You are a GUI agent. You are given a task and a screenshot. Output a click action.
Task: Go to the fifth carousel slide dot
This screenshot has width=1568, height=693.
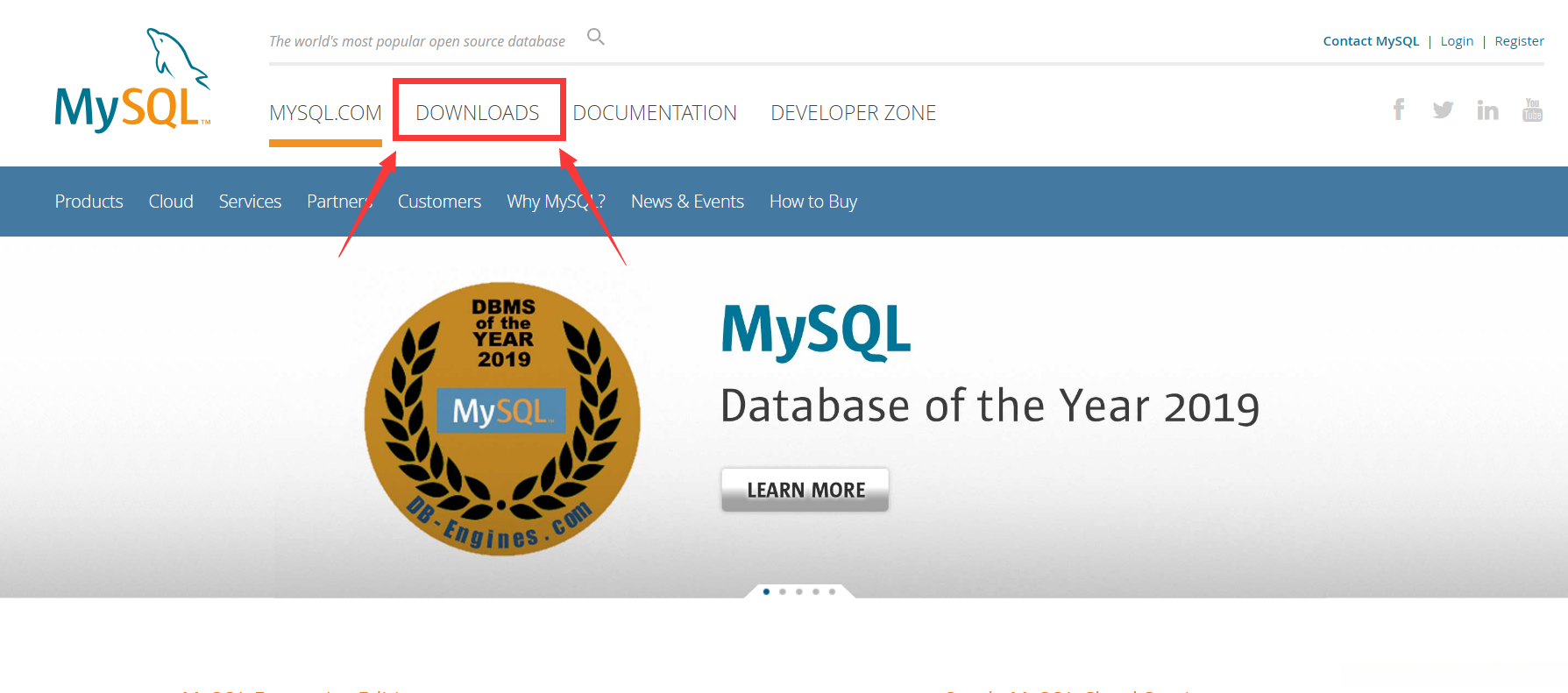pyautogui.click(x=832, y=591)
